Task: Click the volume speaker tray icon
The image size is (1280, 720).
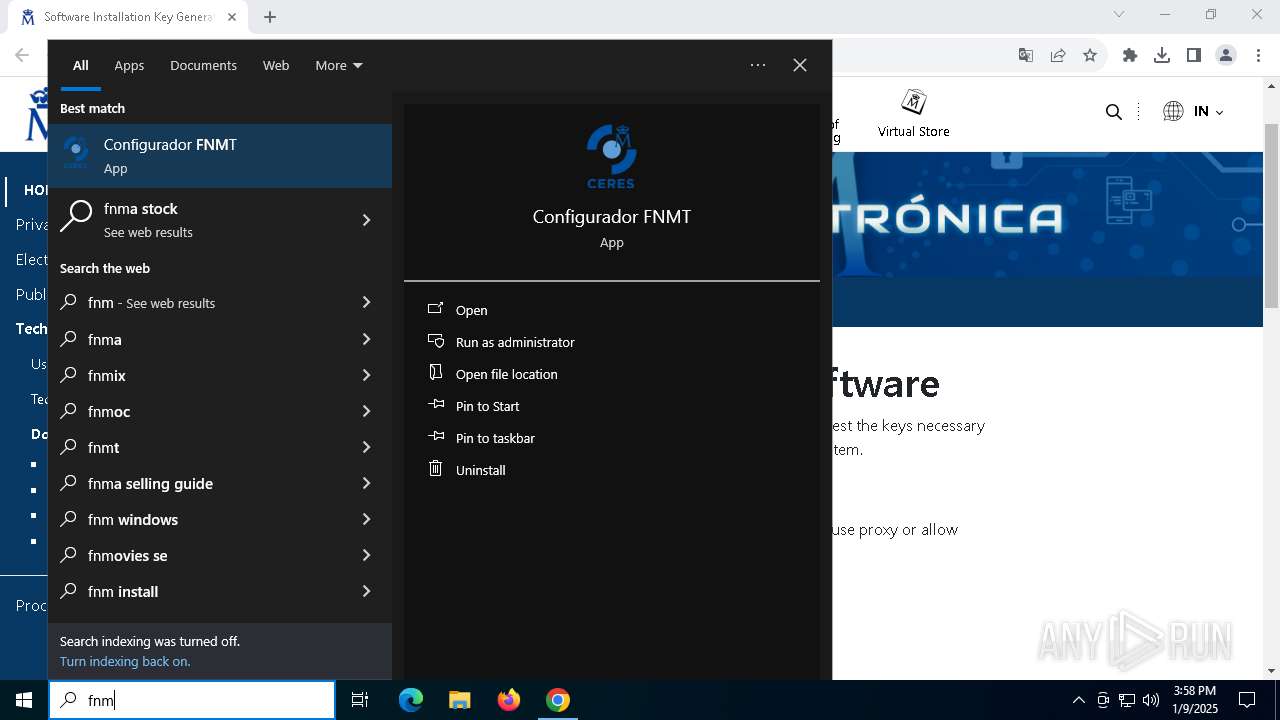Action: click(x=1151, y=700)
